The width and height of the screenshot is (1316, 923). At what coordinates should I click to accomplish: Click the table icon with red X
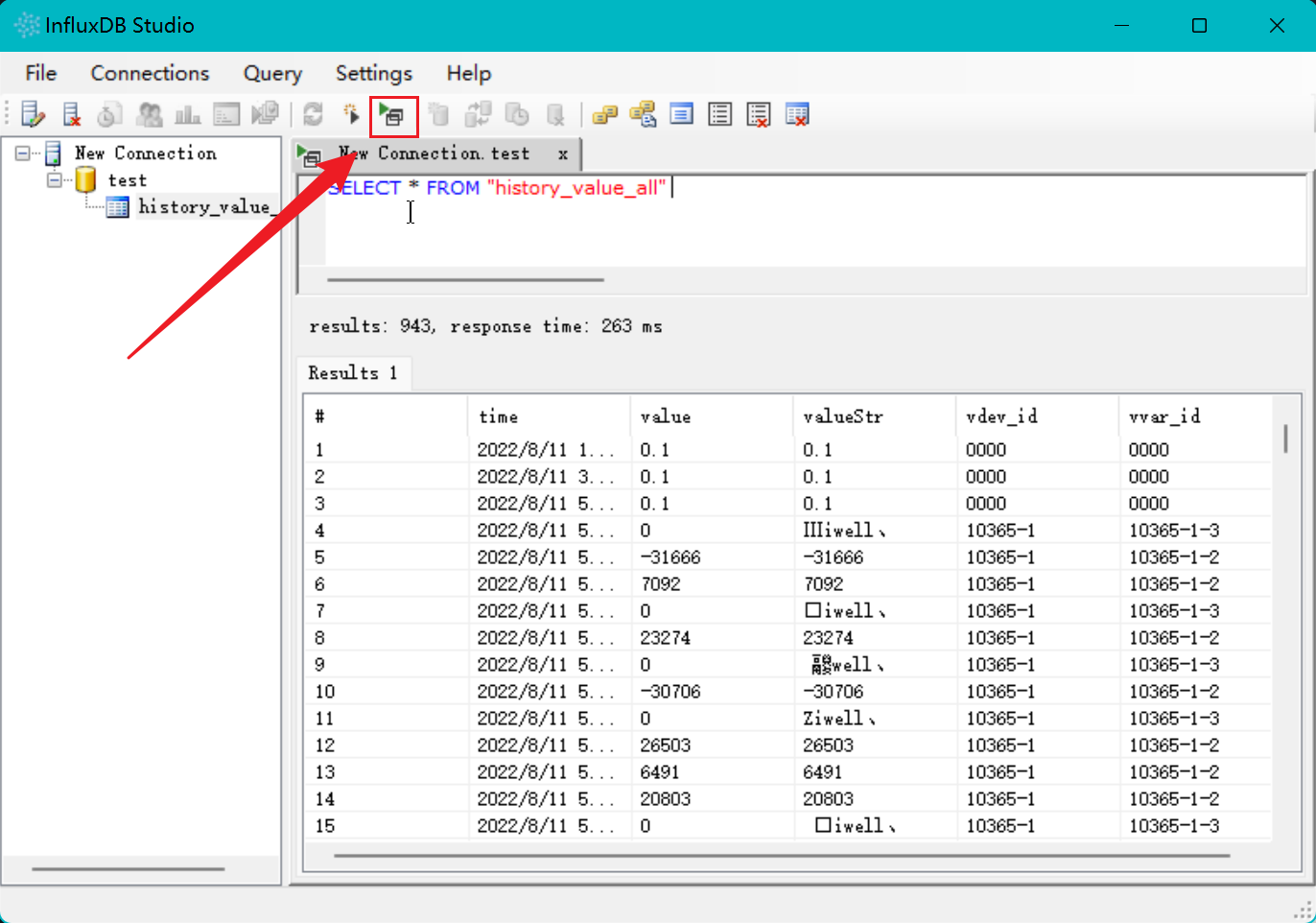click(797, 114)
